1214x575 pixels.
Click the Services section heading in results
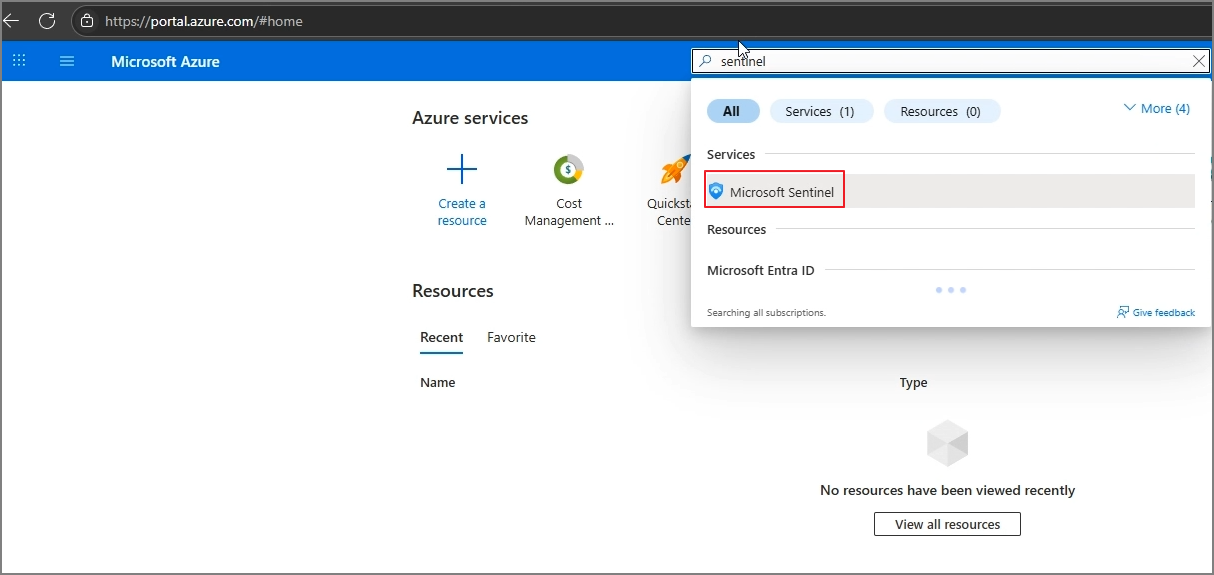coord(731,154)
